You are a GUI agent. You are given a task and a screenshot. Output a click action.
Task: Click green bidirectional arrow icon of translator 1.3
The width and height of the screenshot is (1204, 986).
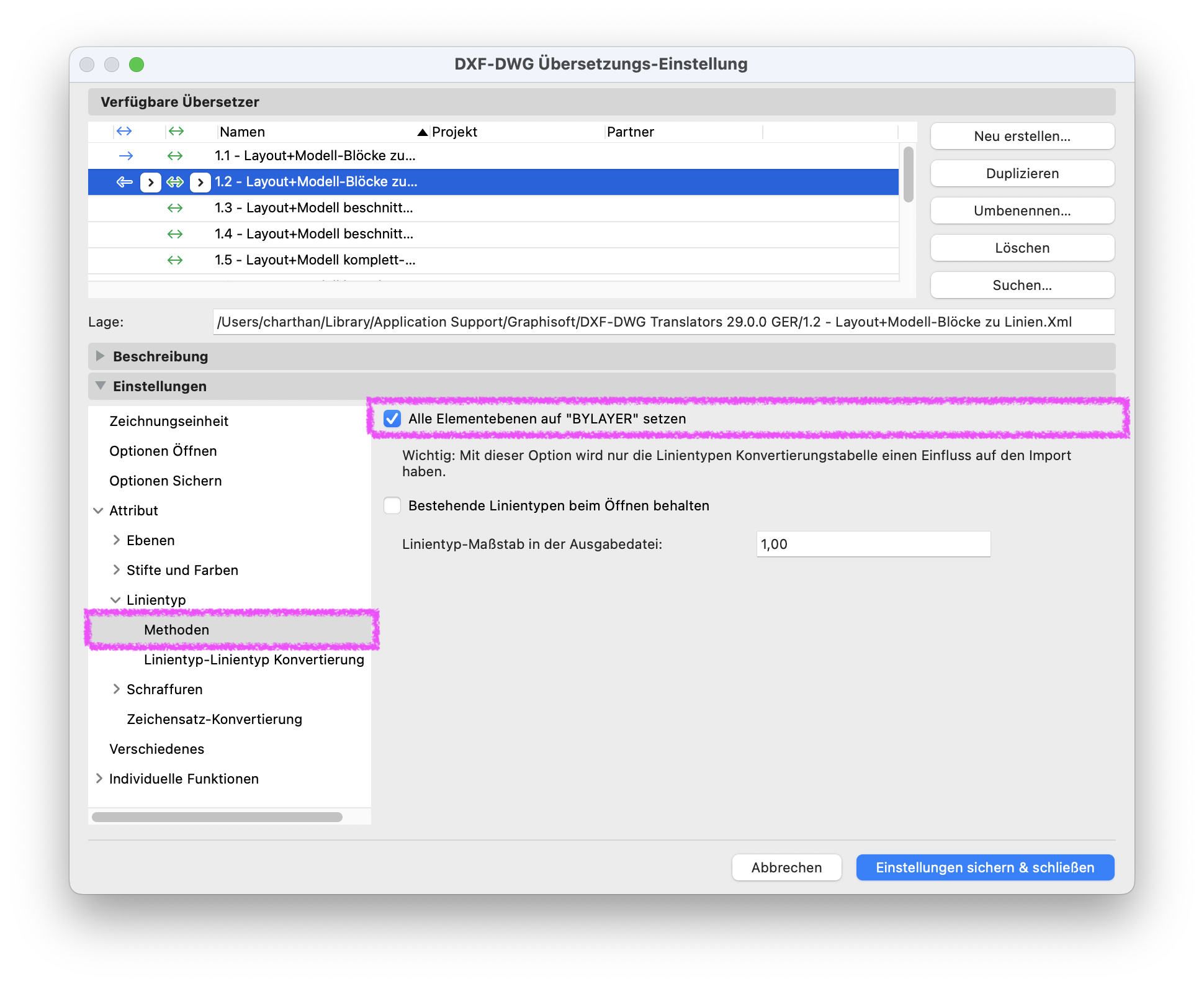tap(175, 208)
